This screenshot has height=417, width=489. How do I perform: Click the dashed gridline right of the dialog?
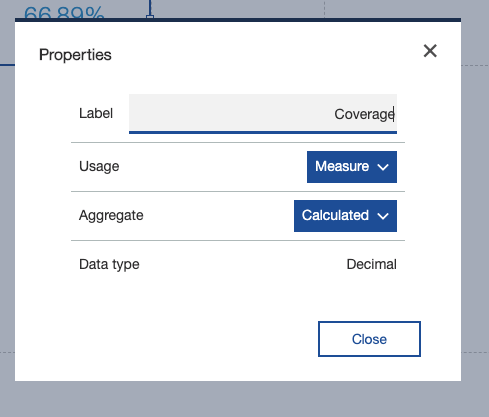475,65
